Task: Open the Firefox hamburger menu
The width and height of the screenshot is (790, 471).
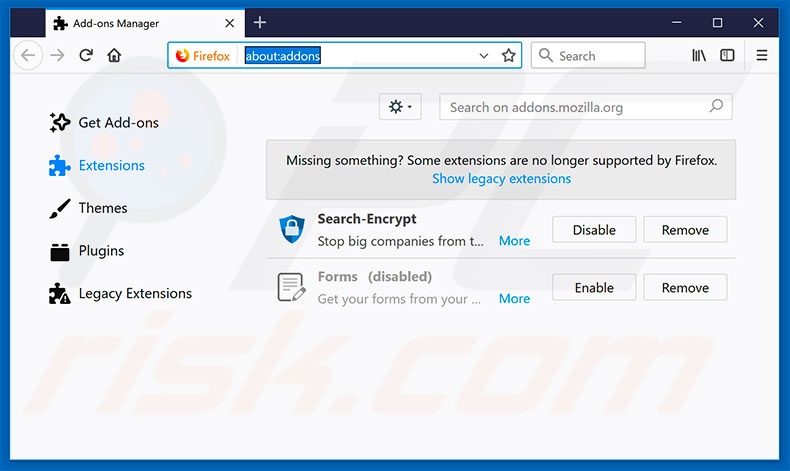Action: (762, 56)
